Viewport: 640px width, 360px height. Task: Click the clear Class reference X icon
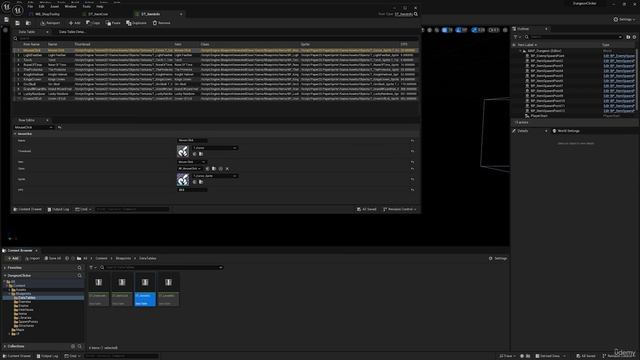click(227, 169)
